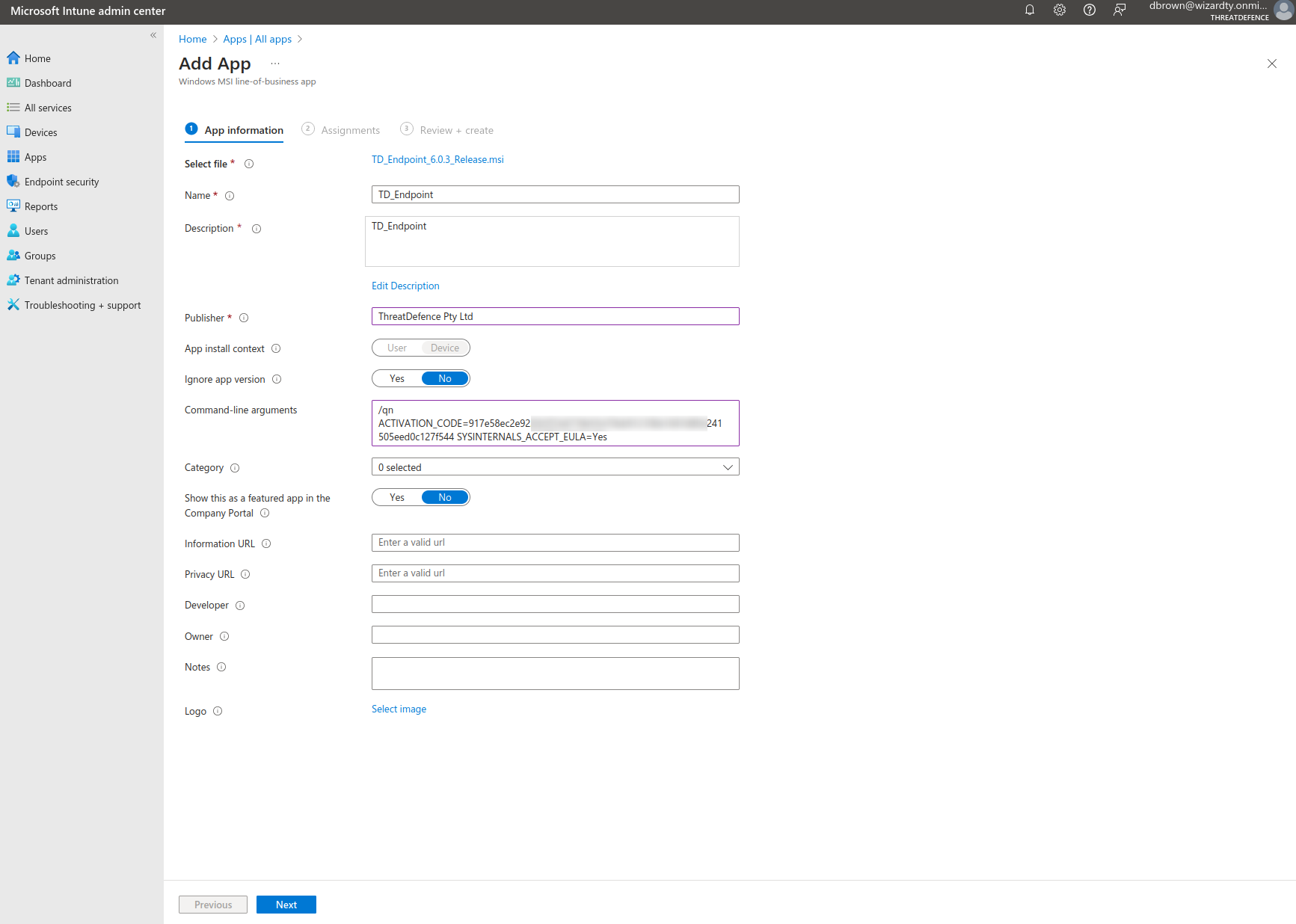Click into Command-line arguments box
The height and width of the screenshot is (924, 1296).
556,424
